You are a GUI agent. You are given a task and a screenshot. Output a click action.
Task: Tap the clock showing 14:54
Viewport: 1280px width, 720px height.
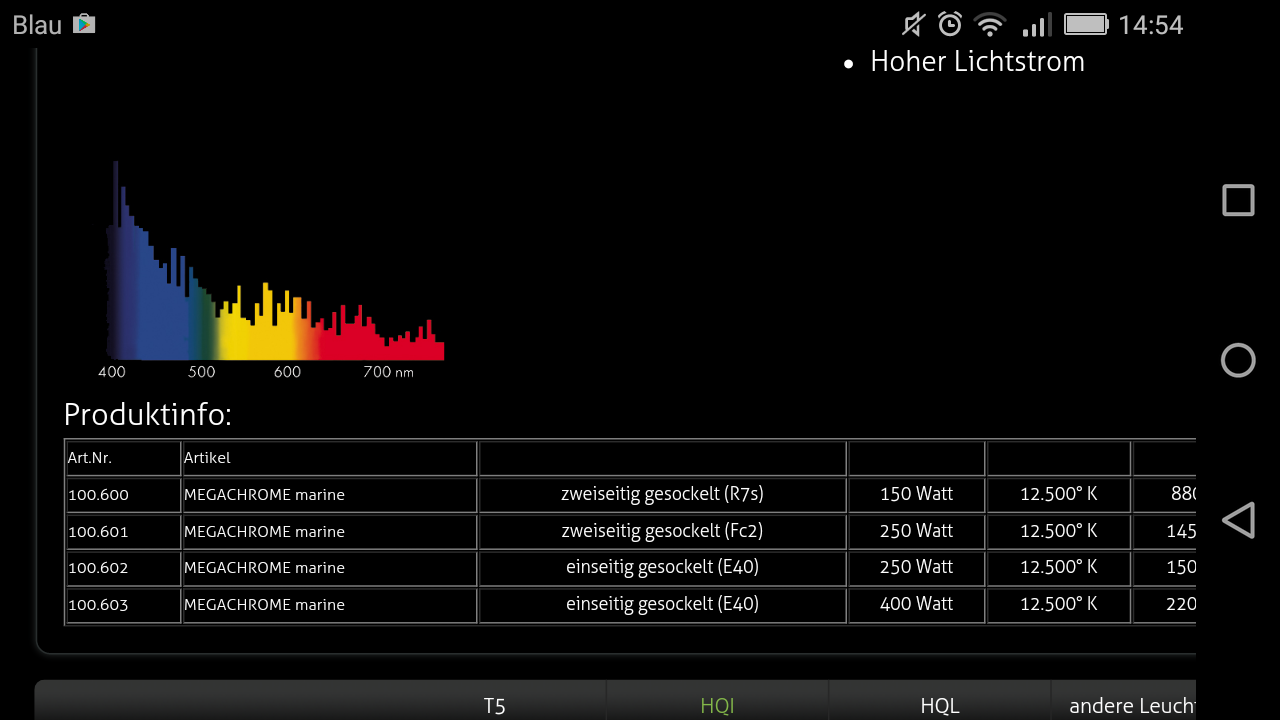click(x=1150, y=25)
